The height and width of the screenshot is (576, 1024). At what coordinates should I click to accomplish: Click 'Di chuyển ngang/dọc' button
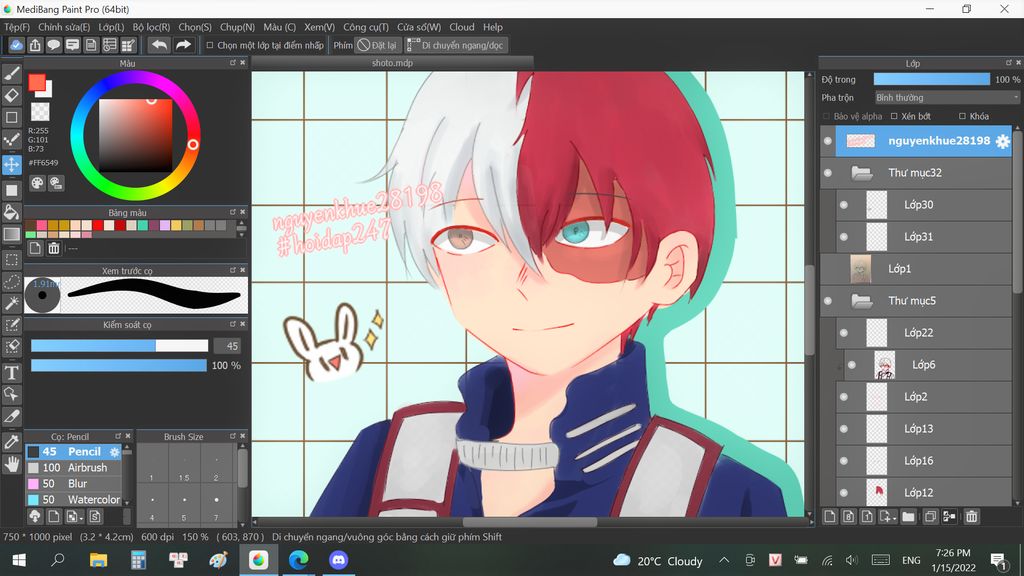(x=456, y=45)
